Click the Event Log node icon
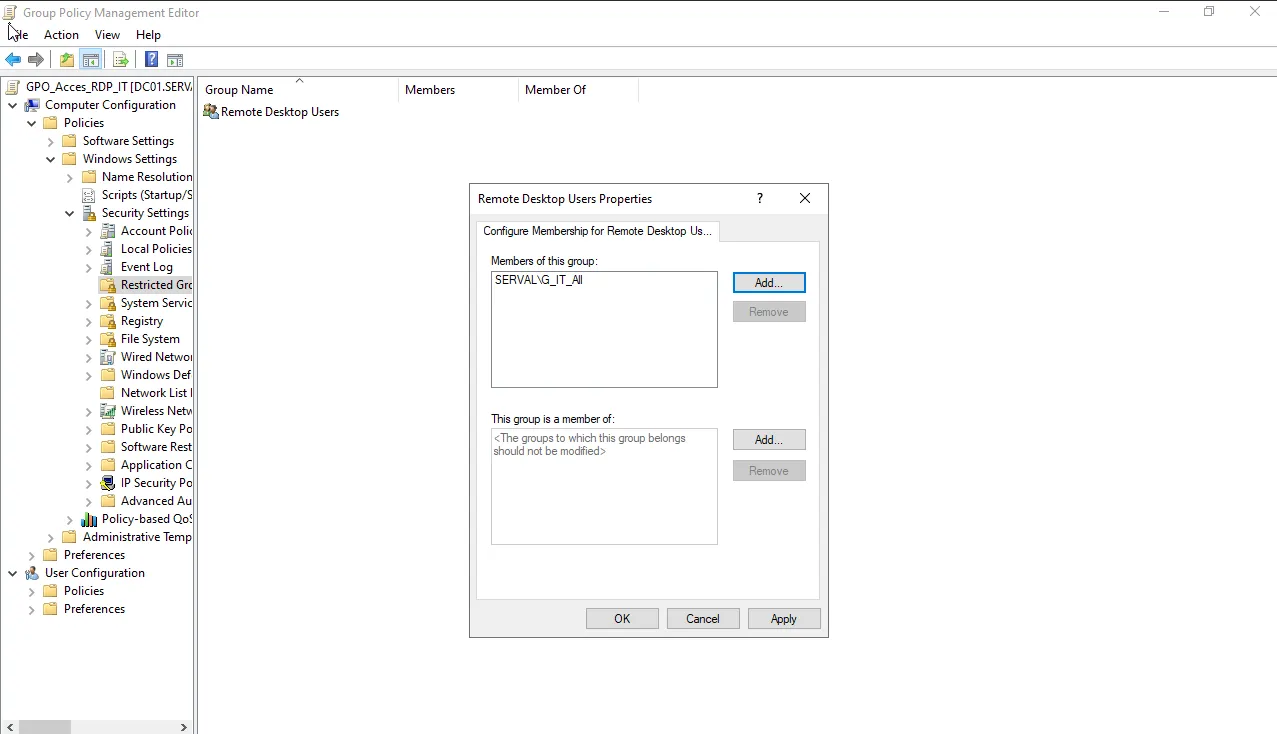1277x734 pixels. click(x=109, y=267)
